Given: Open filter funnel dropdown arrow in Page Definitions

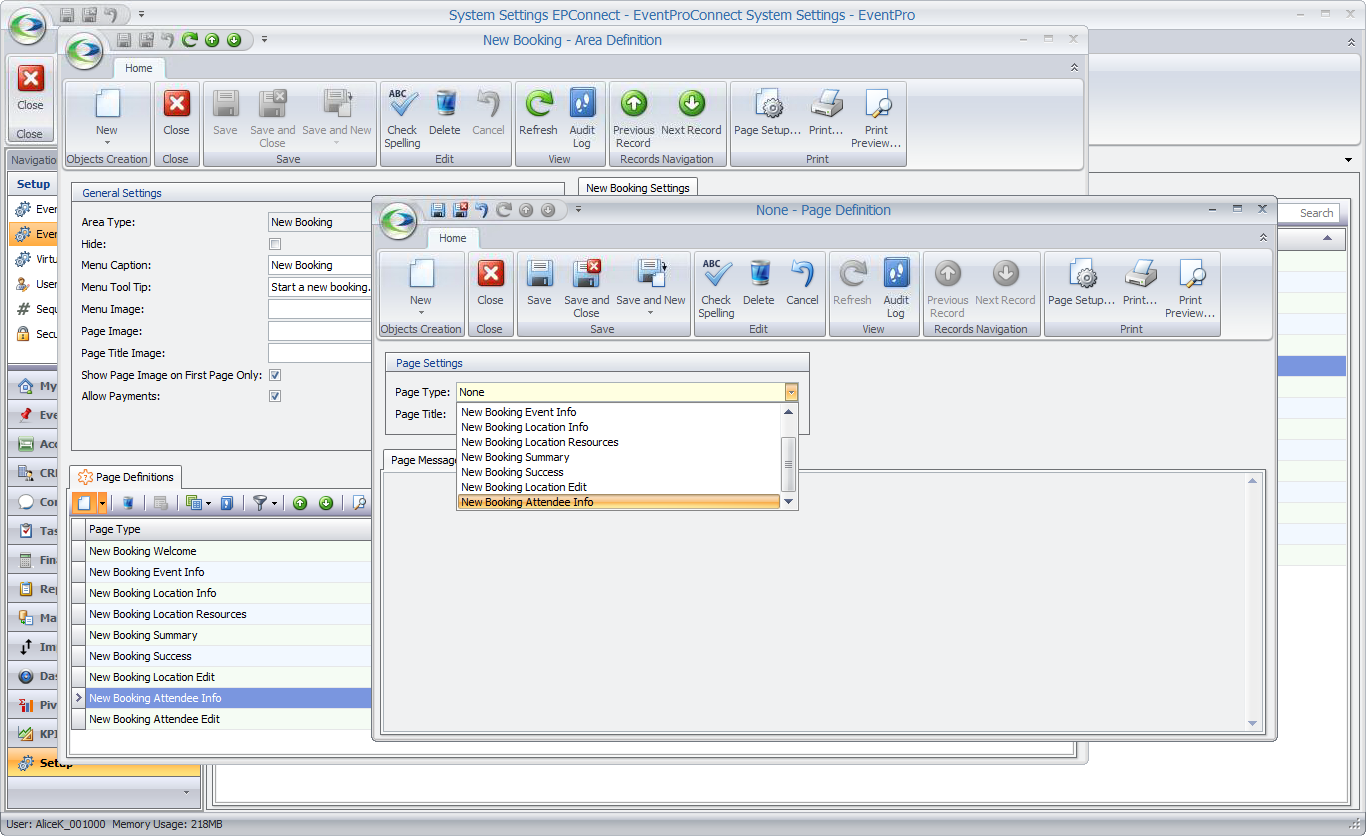Looking at the screenshot, I should pyautogui.click(x=274, y=503).
